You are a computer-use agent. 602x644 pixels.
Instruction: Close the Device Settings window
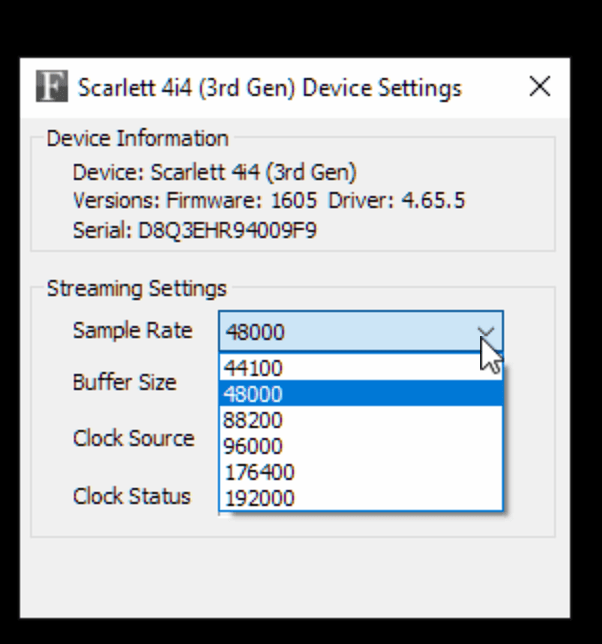(x=540, y=87)
